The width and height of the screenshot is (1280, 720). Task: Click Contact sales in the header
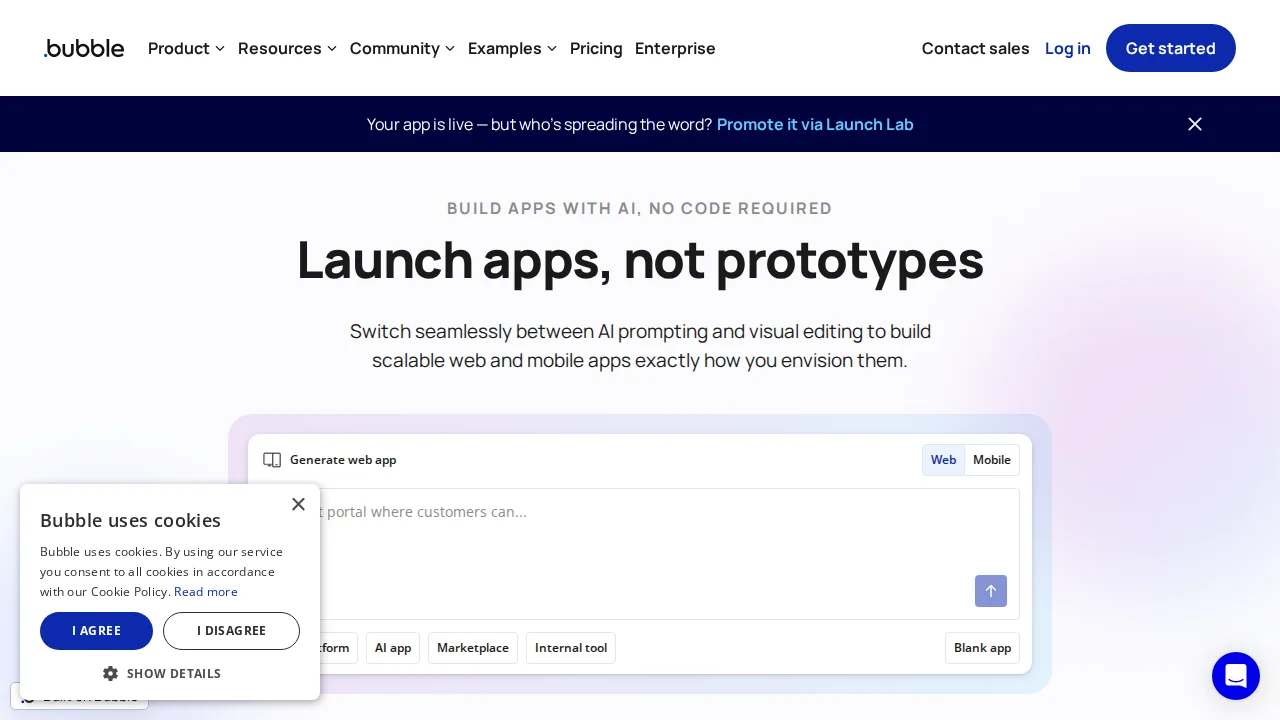click(x=976, y=48)
